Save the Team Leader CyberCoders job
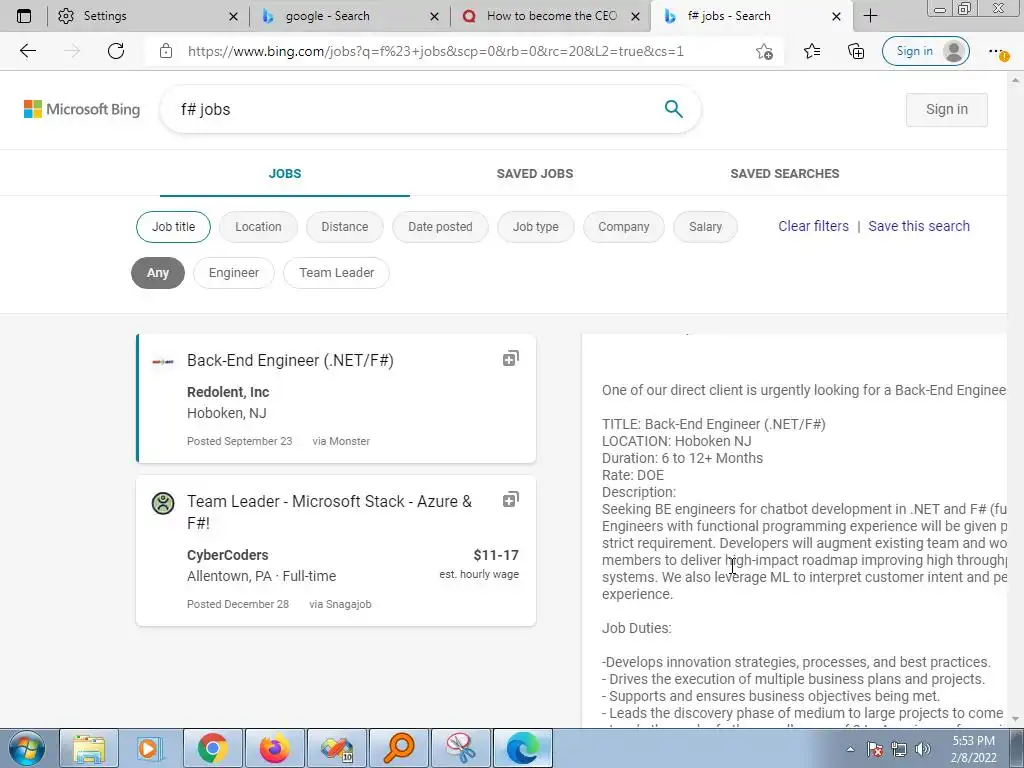Image resolution: width=1024 pixels, height=768 pixels. point(511,500)
